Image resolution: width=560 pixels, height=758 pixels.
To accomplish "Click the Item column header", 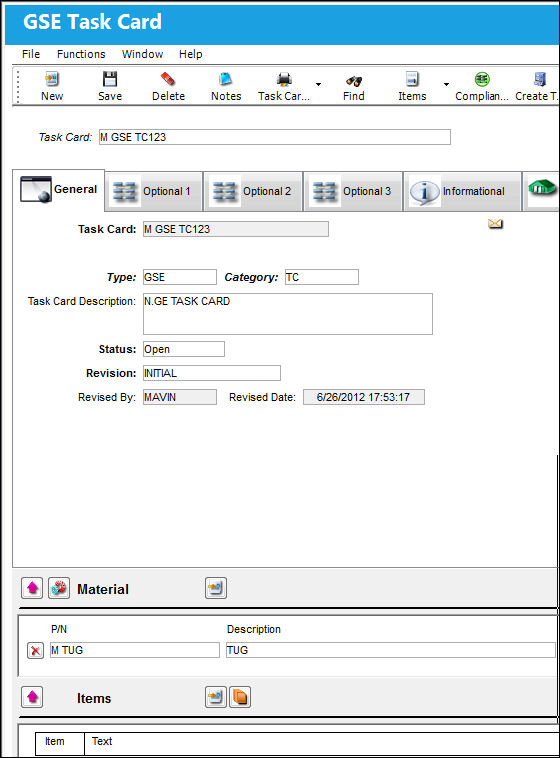I will 60,742.
